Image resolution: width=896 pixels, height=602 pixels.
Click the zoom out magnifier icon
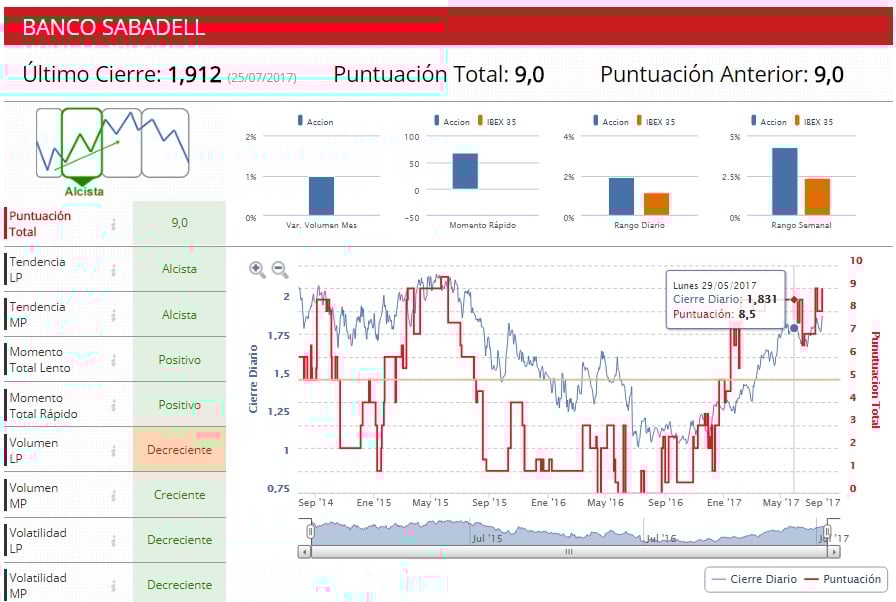click(x=279, y=270)
